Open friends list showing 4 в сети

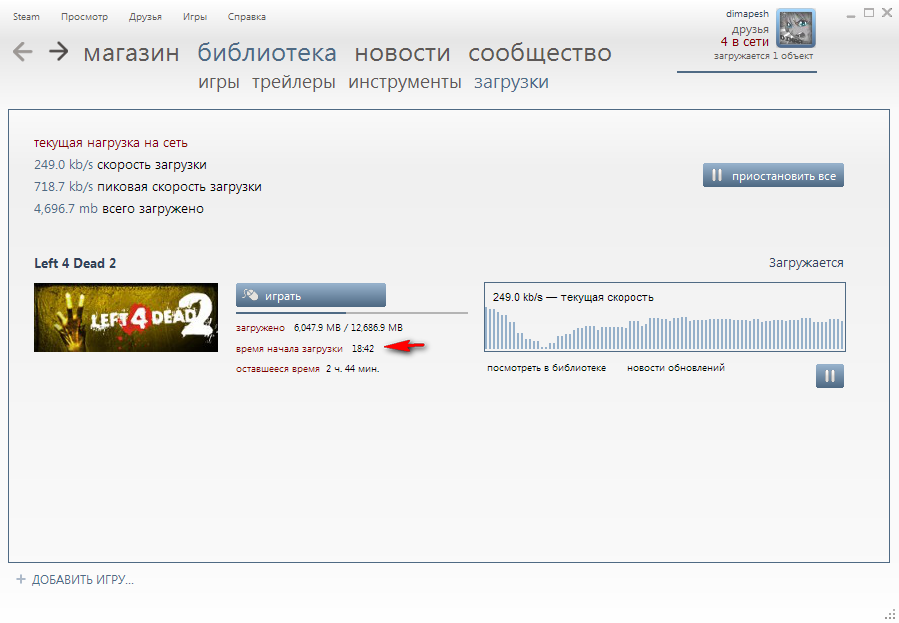pyautogui.click(x=745, y=42)
